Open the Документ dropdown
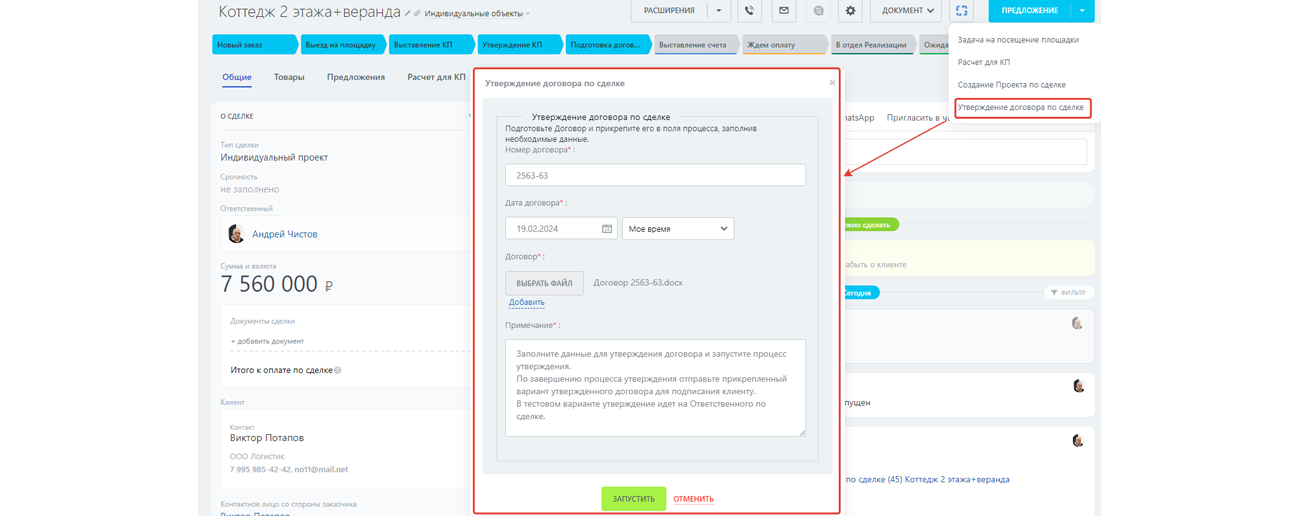Screen dimensions: 1300x516 (907, 11)
